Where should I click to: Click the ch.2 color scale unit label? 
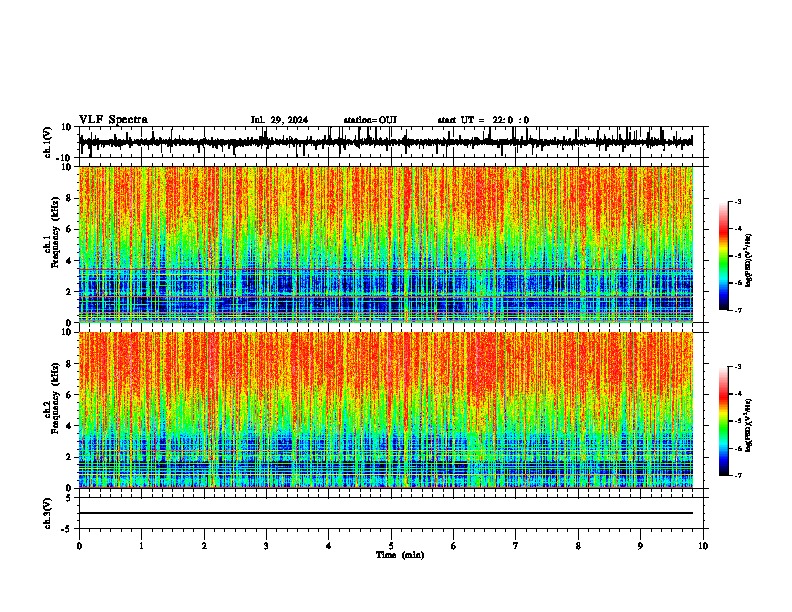pos(749,426)
